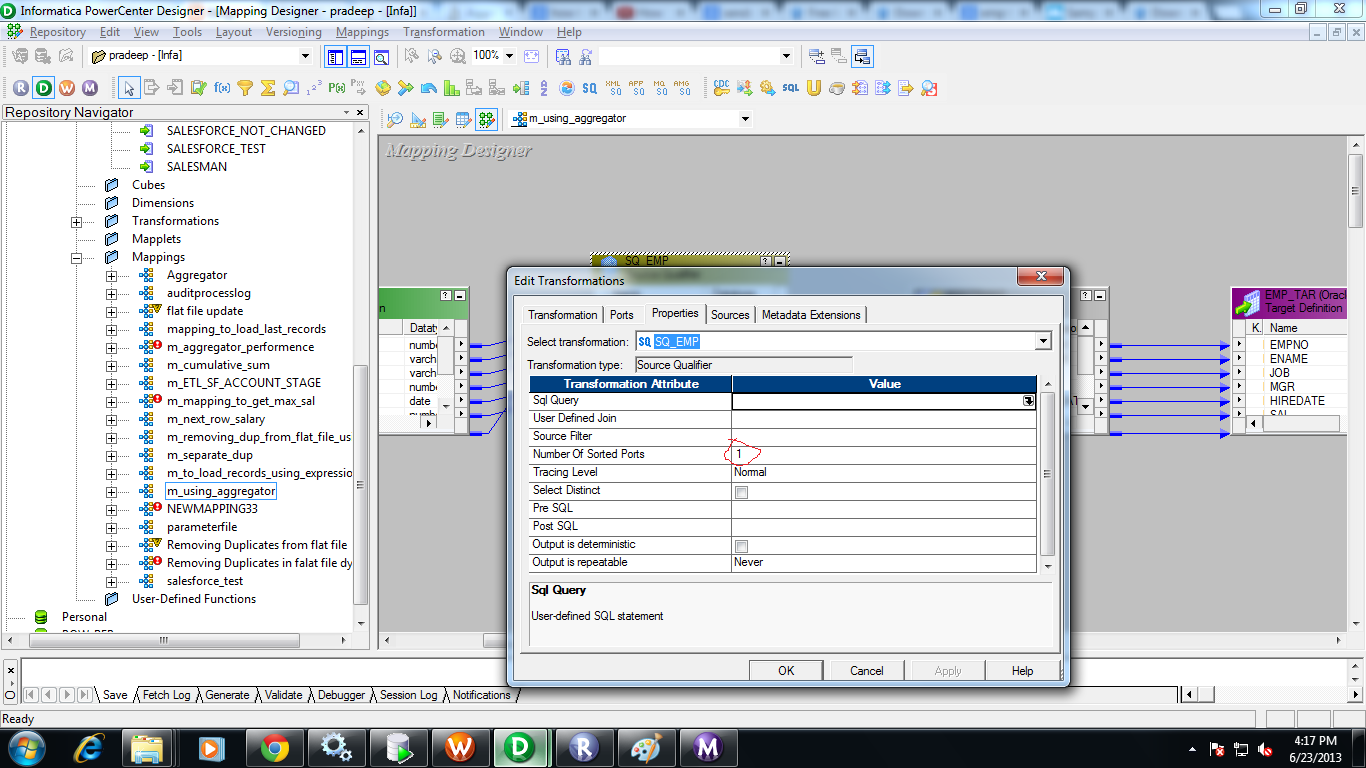Click the SQ source qualifier toolbar icon
The width and height of the screenshot is (1366, 768).
pos(589,88)
